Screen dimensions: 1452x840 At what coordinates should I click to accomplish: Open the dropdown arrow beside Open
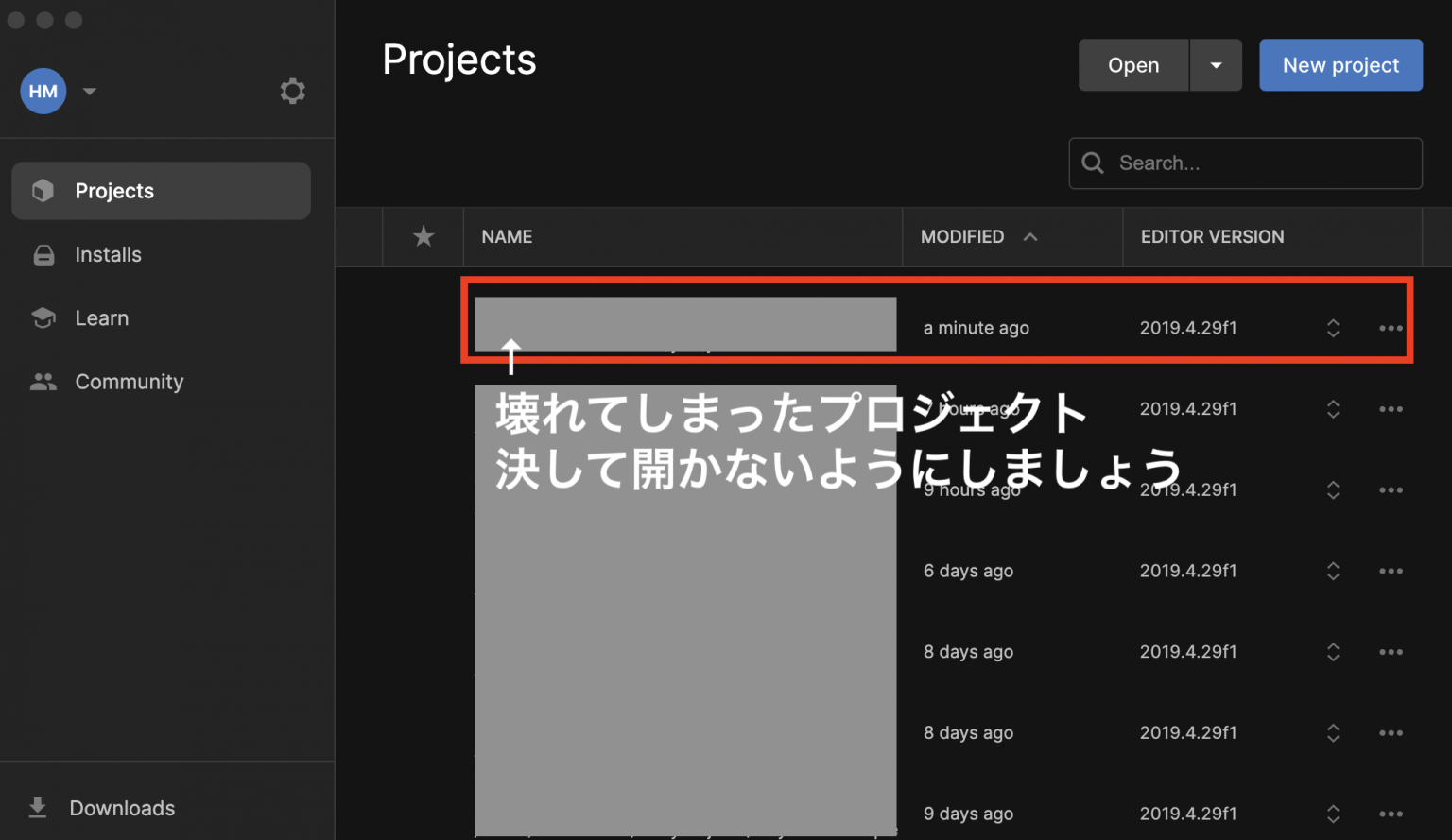click(x=1217, y=64)
